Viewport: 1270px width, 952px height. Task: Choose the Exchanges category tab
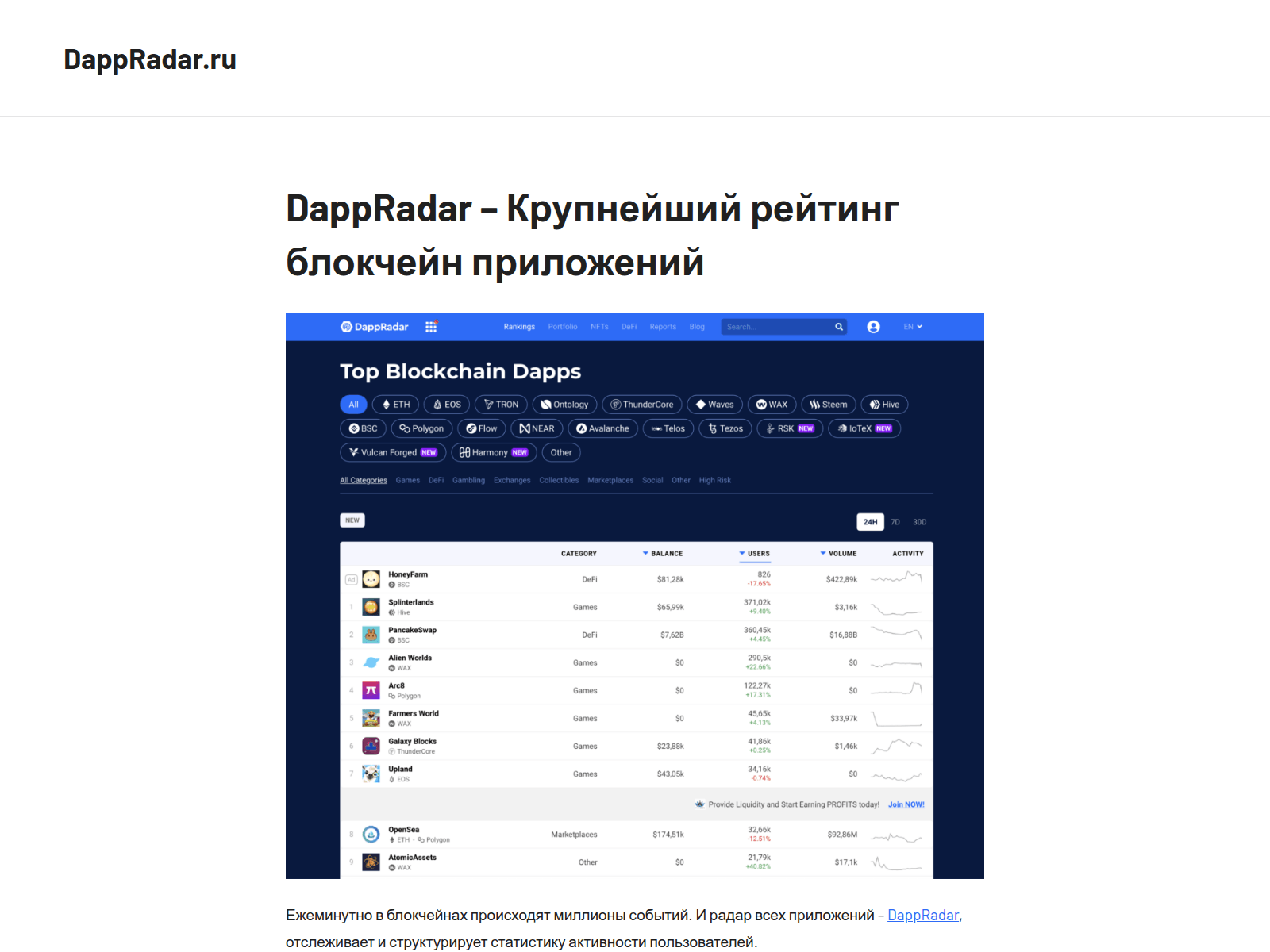pos(512,480)
